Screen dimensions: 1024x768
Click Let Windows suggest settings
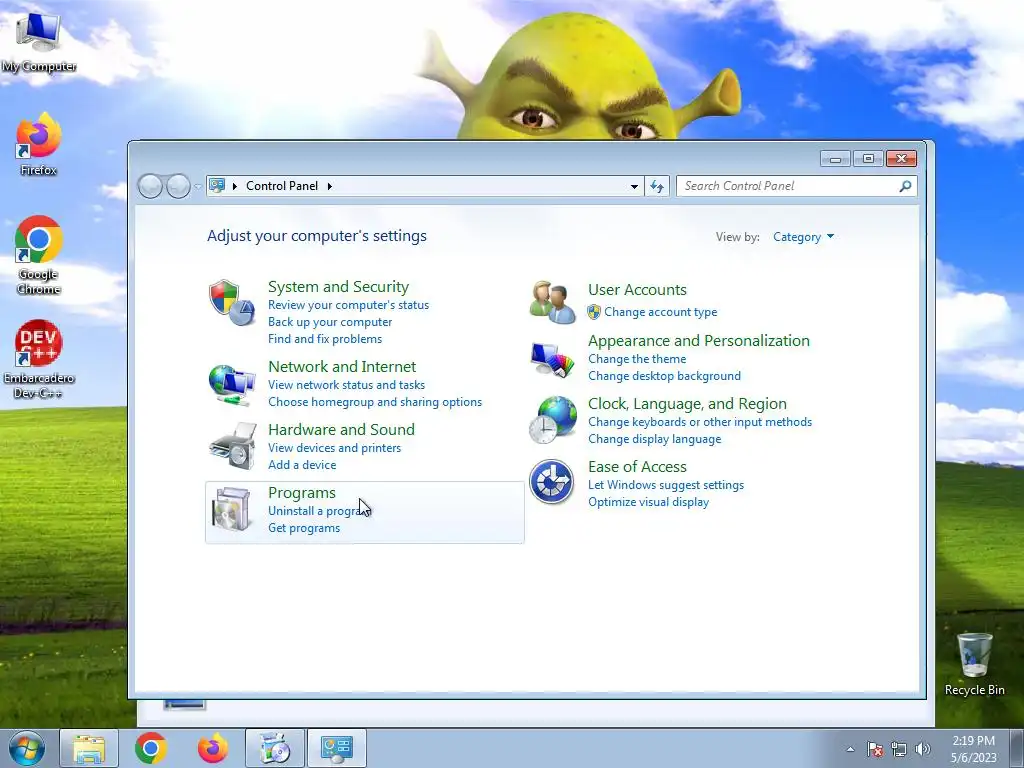665,485
